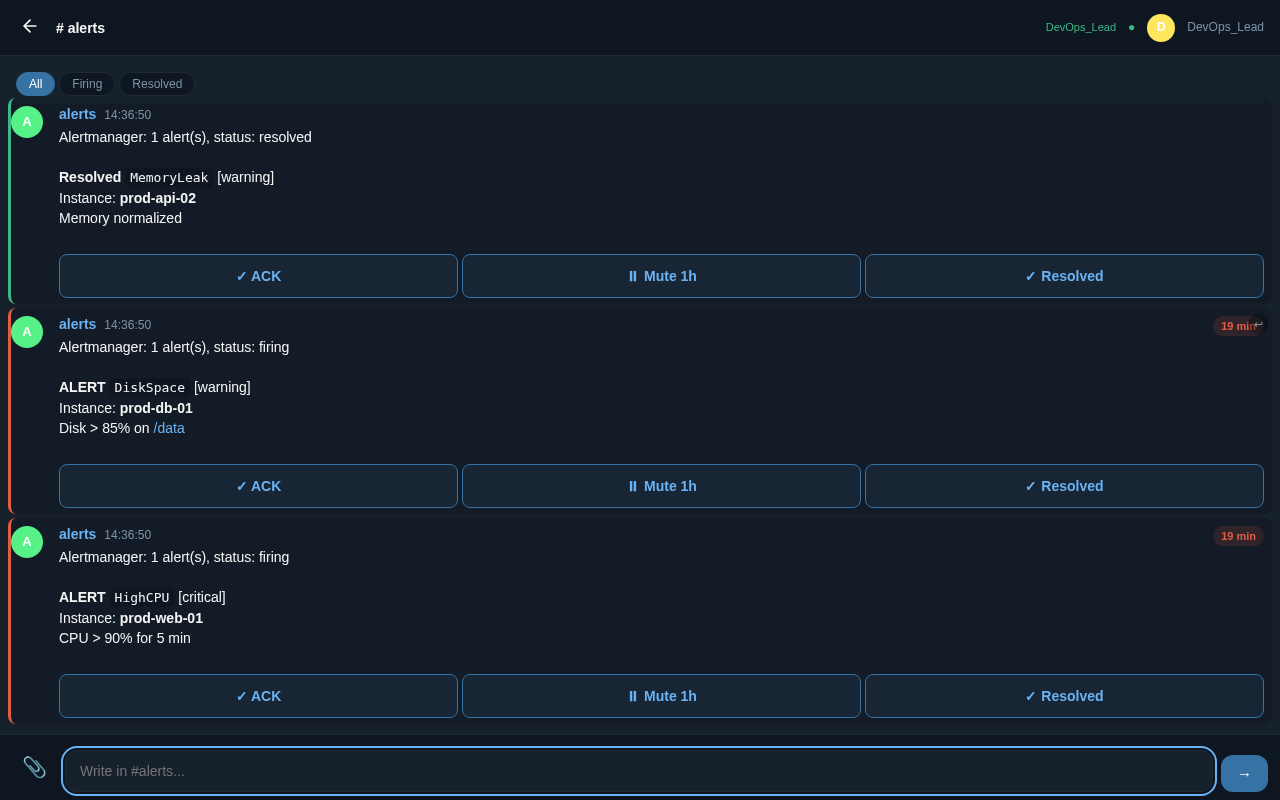Click the alerts sender name on the DiskSpace message
Image resolution: width=1280 pixels, height=800 pixels.
pyautogui.click(x=77, y=324)
